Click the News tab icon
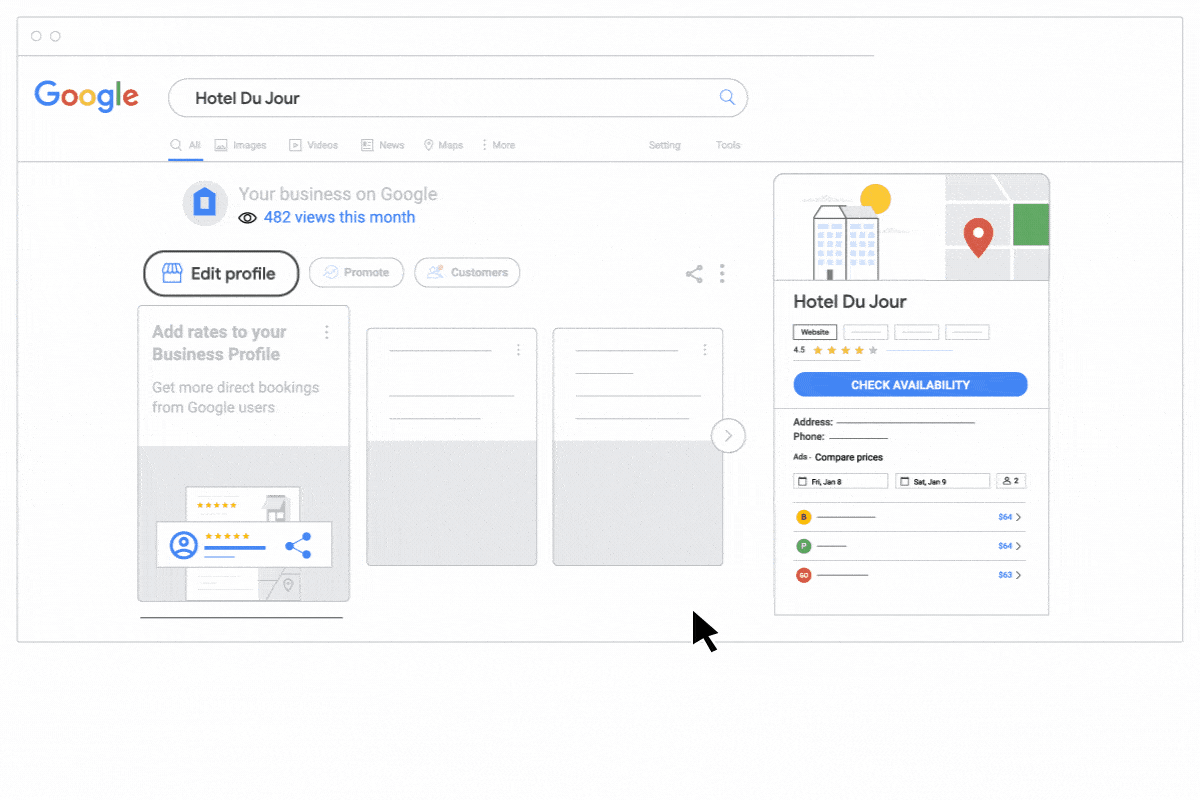 369,144
